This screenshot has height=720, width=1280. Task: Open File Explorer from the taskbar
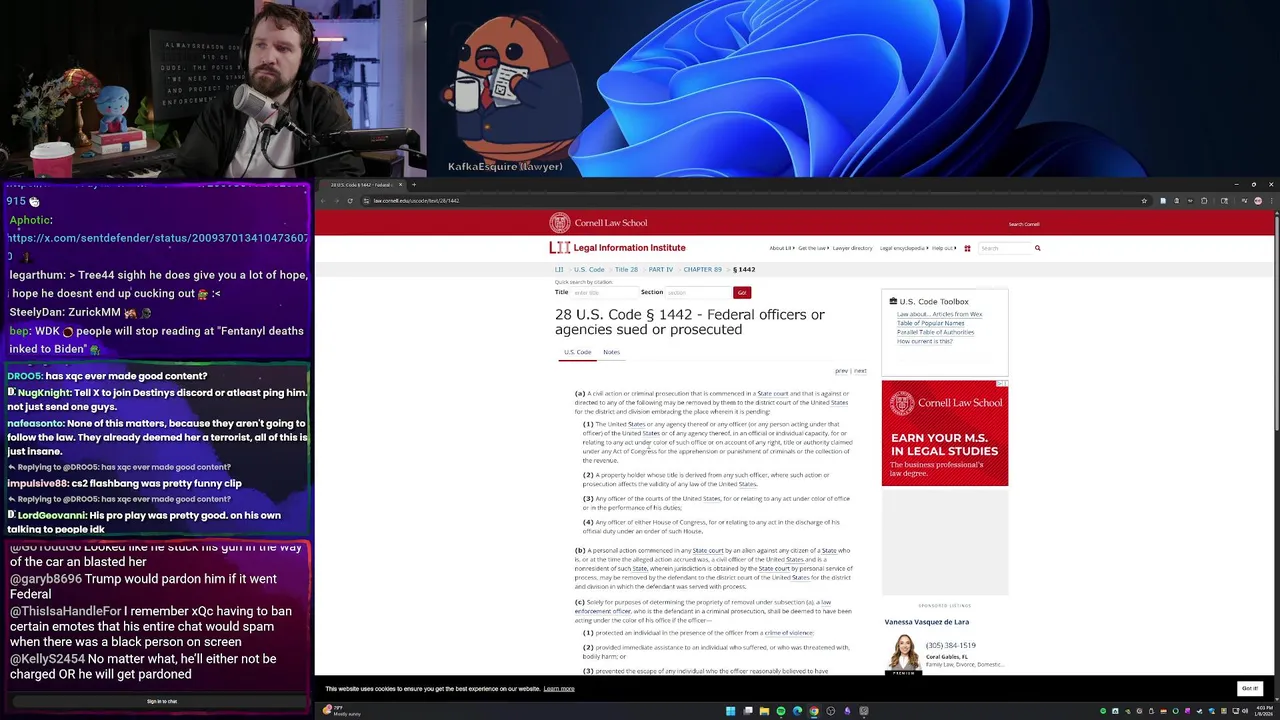[764, 711]
